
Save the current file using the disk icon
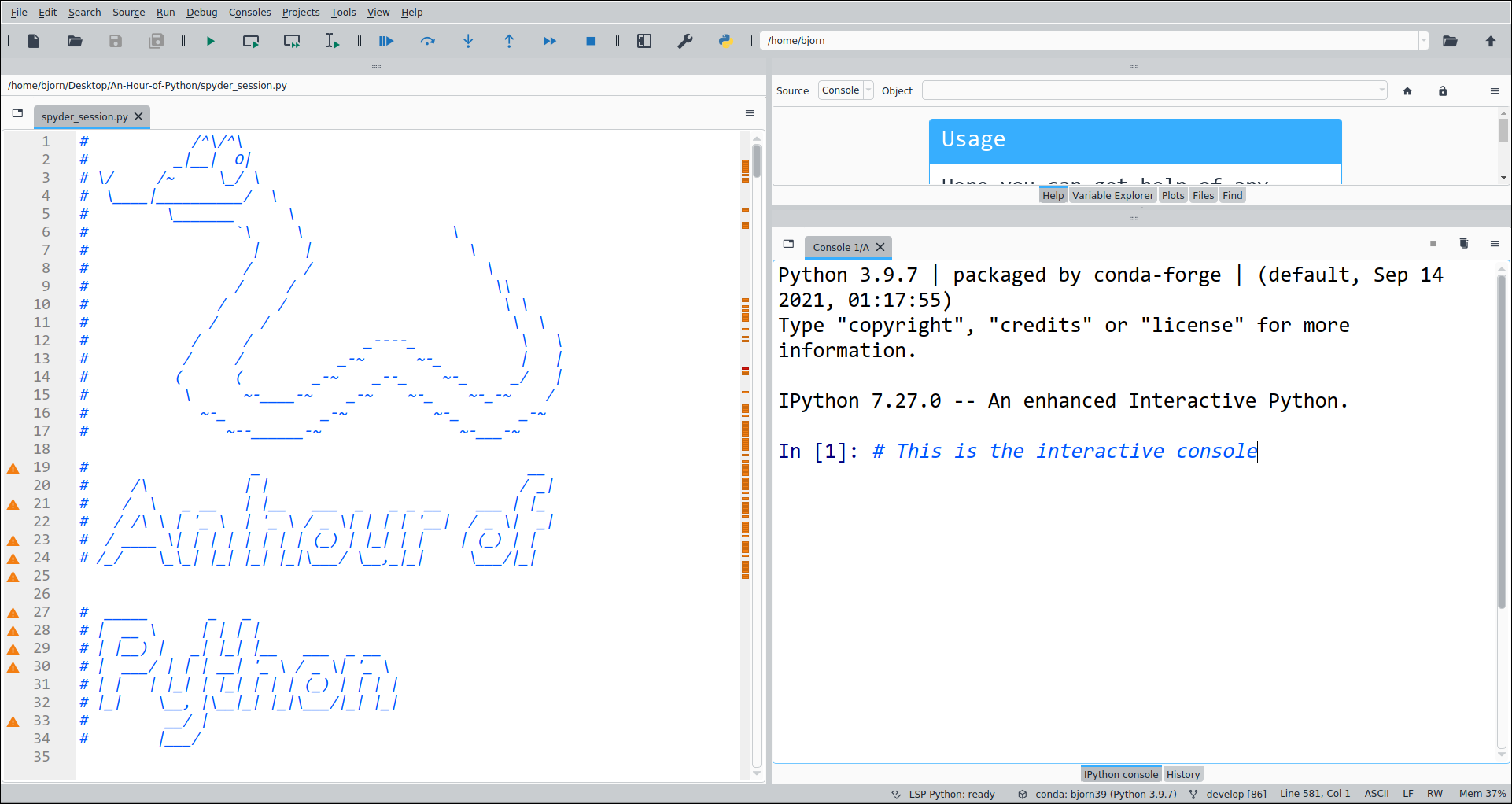point(116,41)
